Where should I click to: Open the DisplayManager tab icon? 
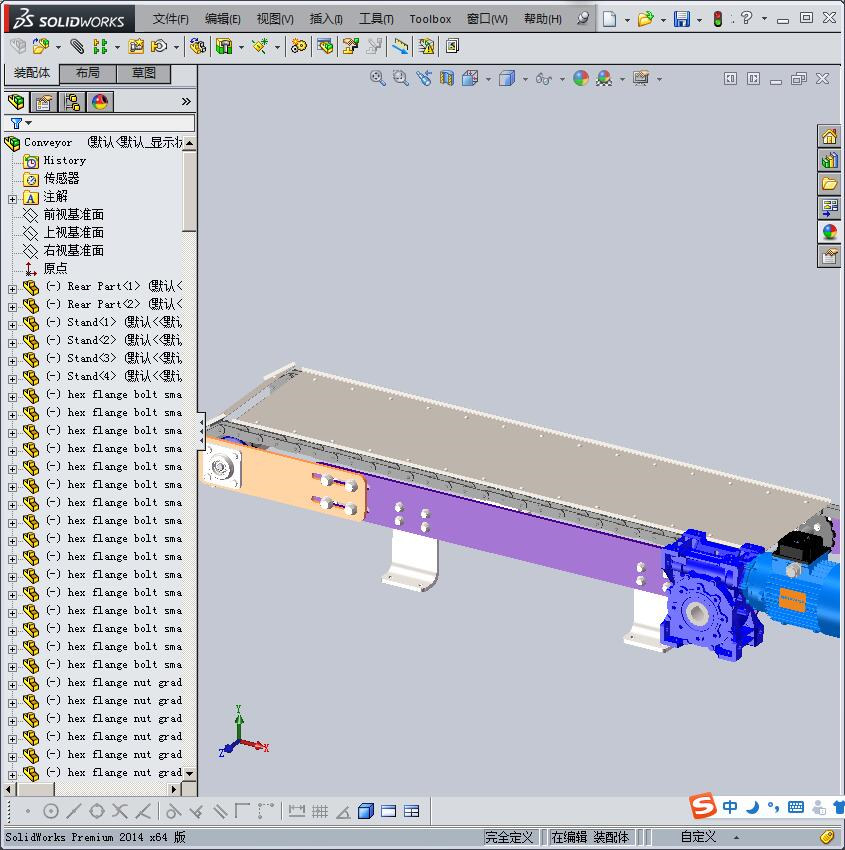[100, 102]
